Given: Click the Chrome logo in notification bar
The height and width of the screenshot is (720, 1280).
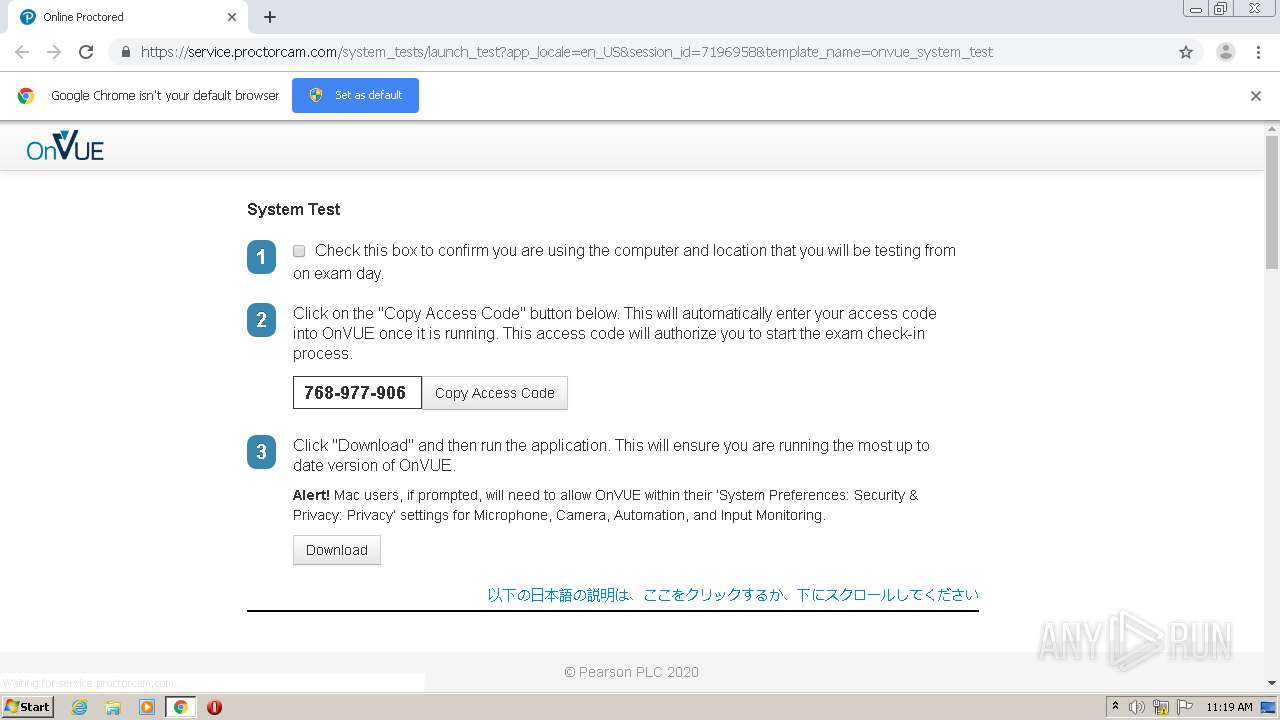Looking at the screenshot, I should (26, 96).
